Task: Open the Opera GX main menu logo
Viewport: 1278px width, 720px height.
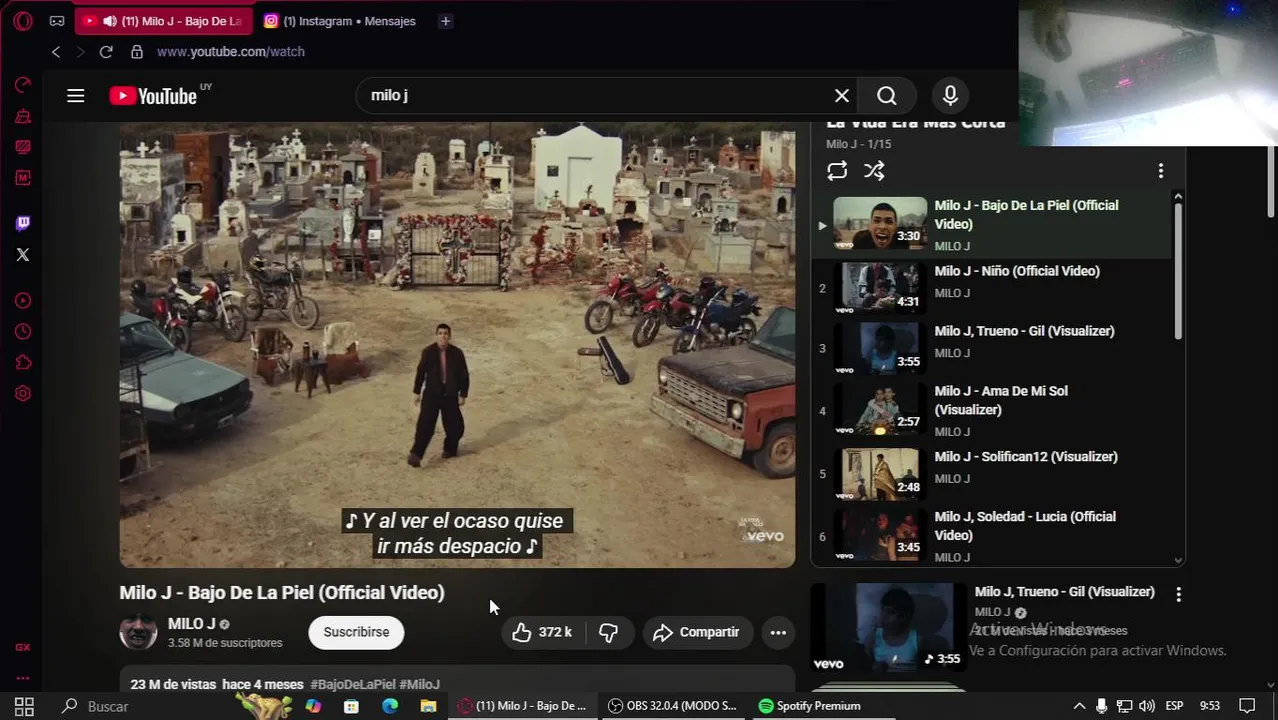Action: (x=23, y=21)
